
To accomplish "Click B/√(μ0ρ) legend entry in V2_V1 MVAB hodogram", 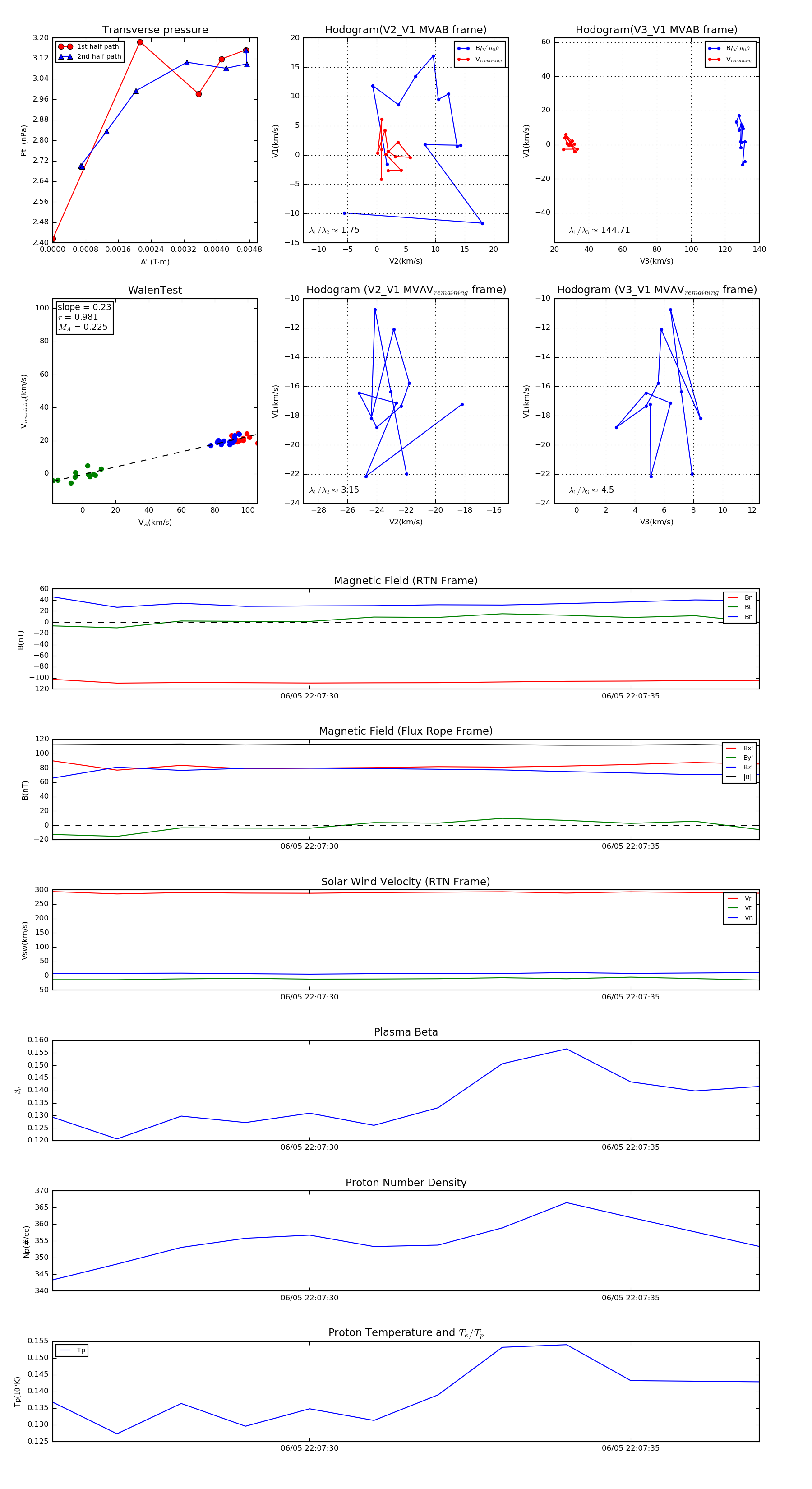I will (x=479, y=49).
